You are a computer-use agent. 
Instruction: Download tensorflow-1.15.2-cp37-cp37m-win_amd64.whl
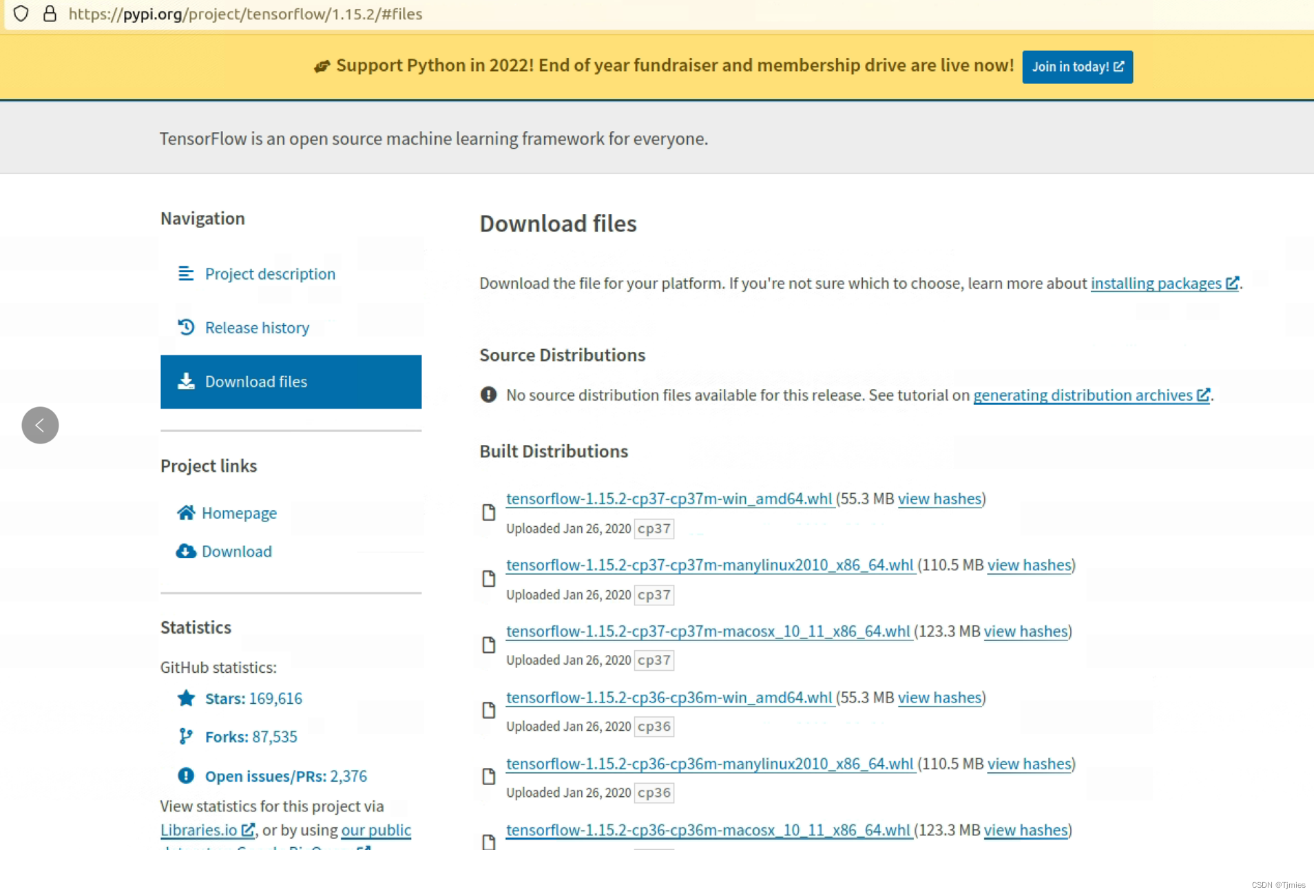click(670, 499)
